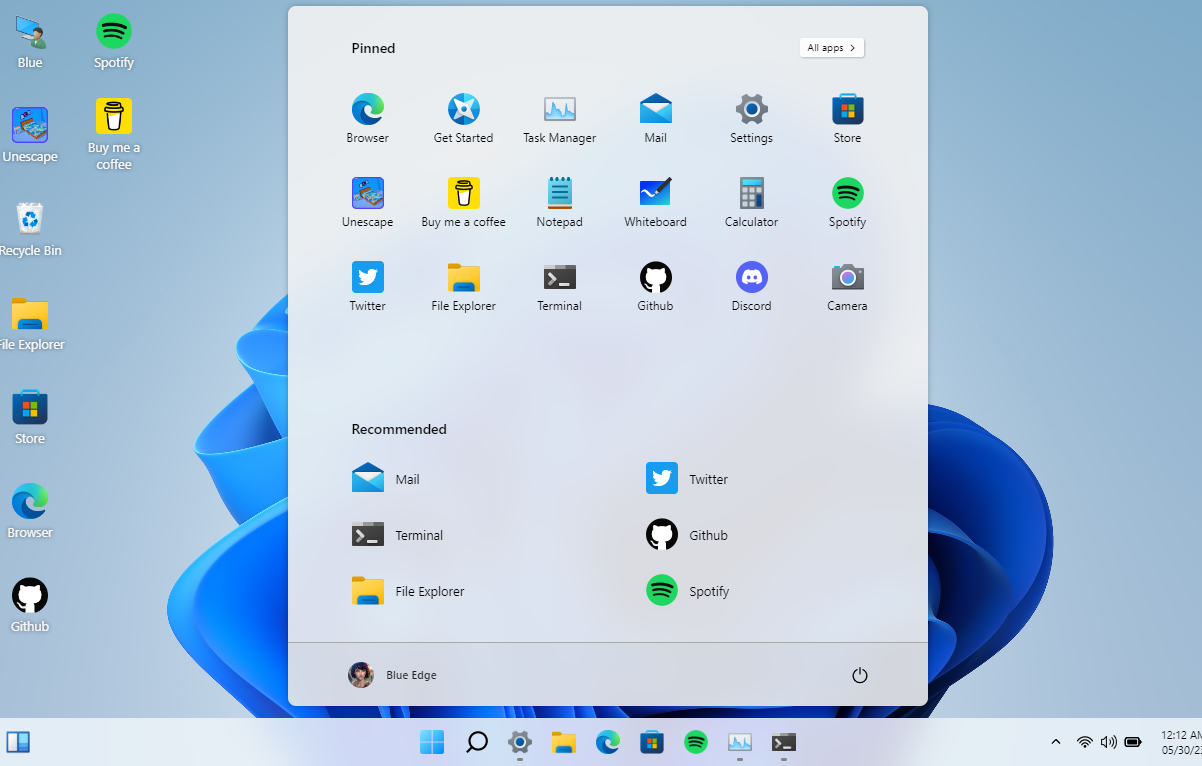
Task: Open Task Manager from pinned apps
Action: 559,118
